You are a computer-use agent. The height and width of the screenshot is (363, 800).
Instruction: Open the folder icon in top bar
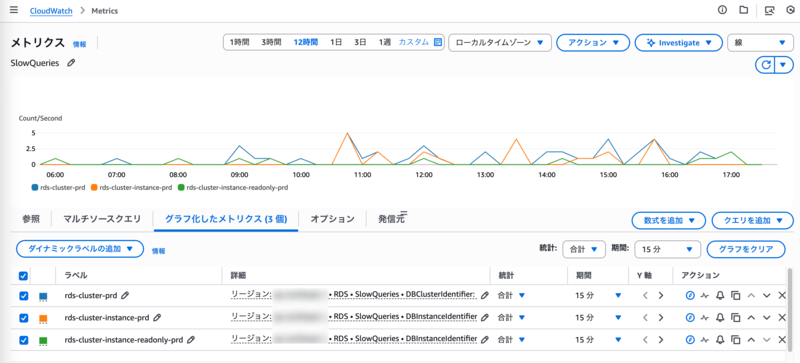744,10
